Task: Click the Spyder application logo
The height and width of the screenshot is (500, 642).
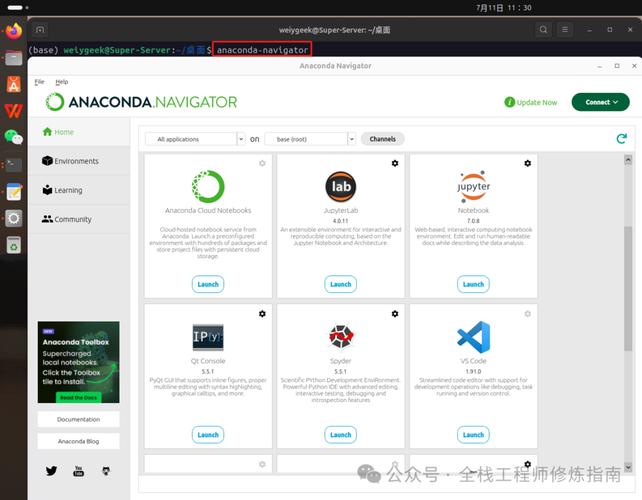Action: tap(341, 336)
